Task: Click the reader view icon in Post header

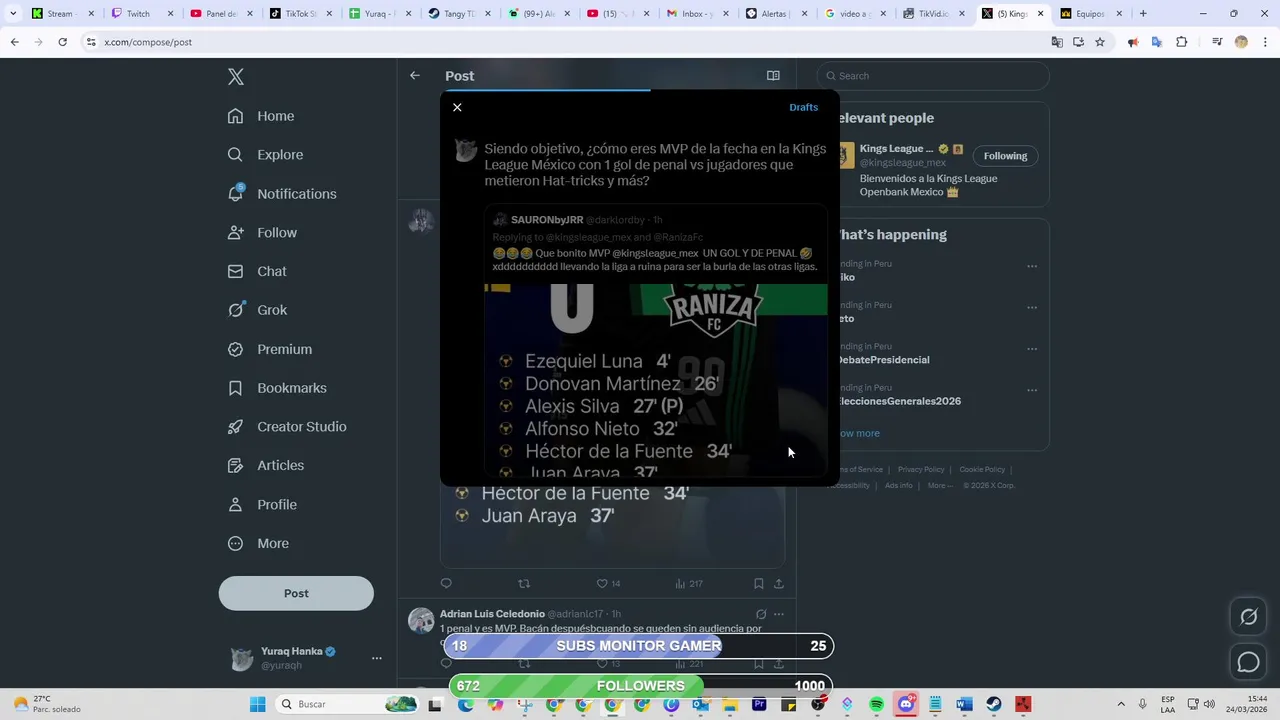Action: coord(773,76)
